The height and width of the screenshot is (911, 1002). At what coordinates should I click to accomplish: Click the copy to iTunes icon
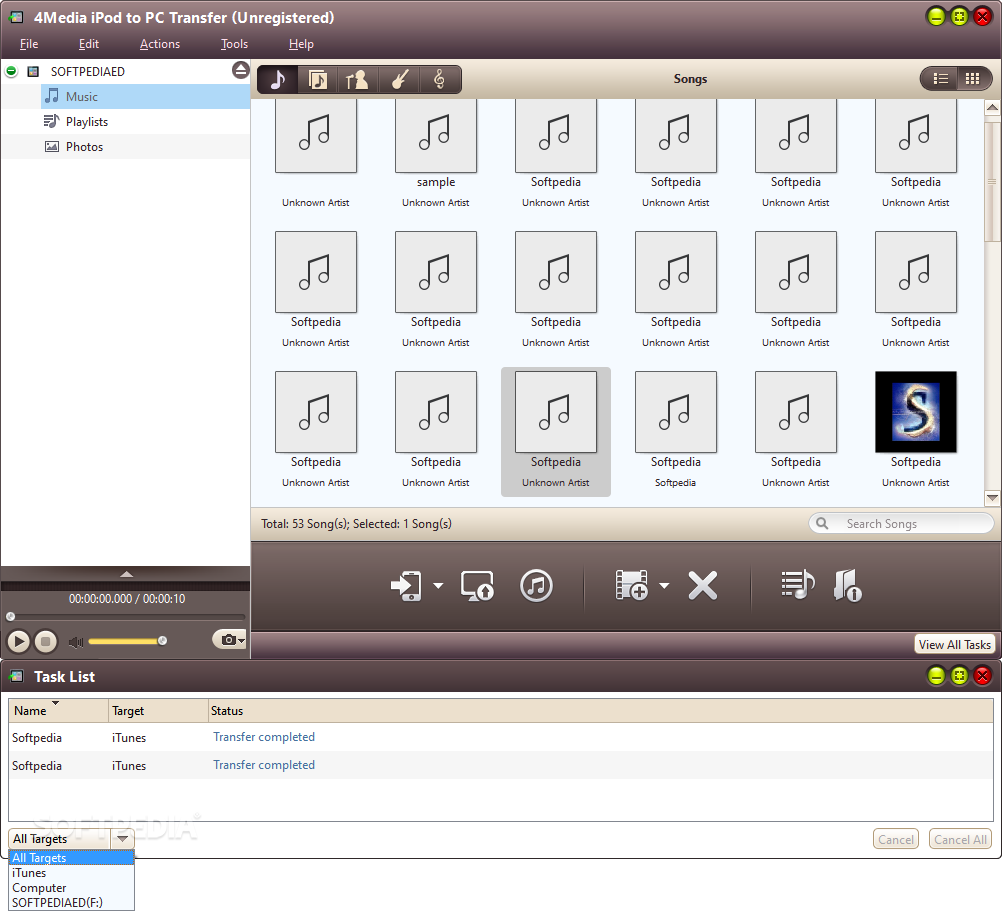[x=536, y=586]
